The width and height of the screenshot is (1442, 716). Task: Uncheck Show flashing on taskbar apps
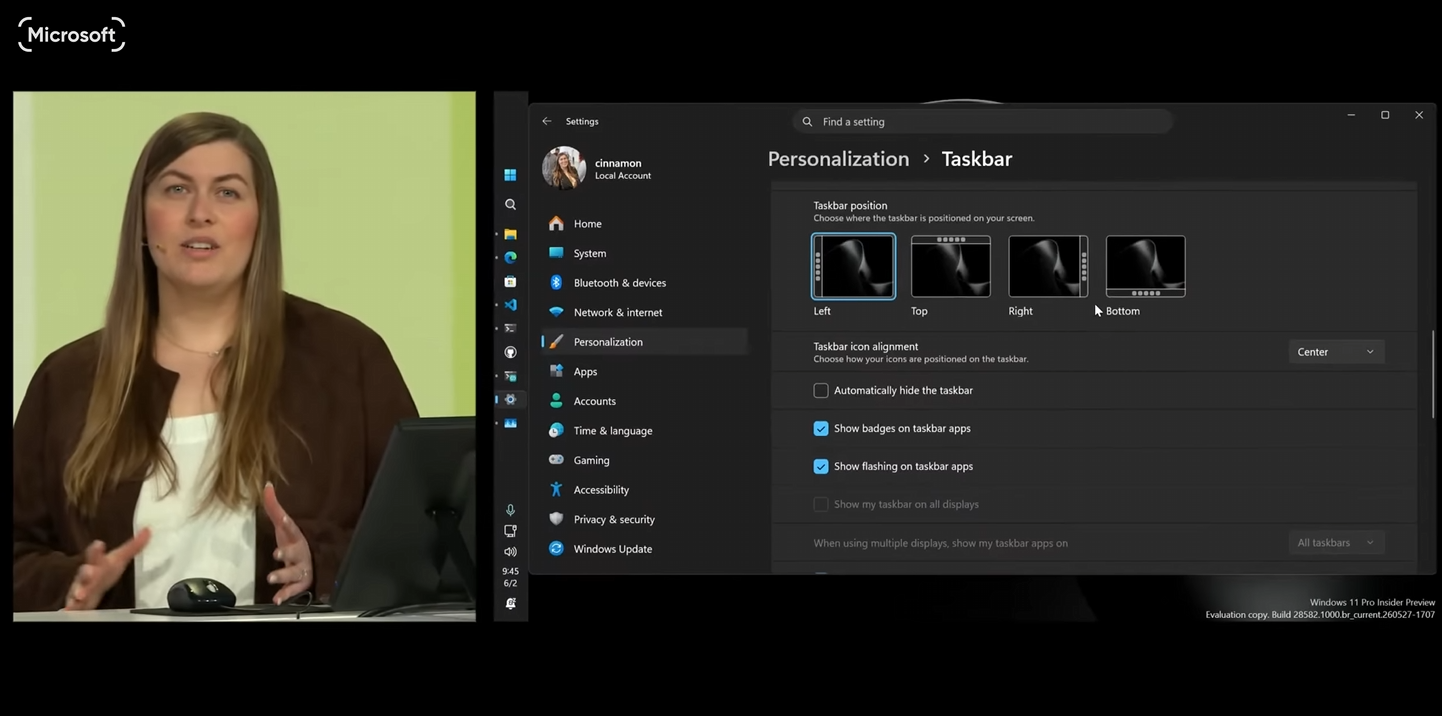(x=821, y=467)
